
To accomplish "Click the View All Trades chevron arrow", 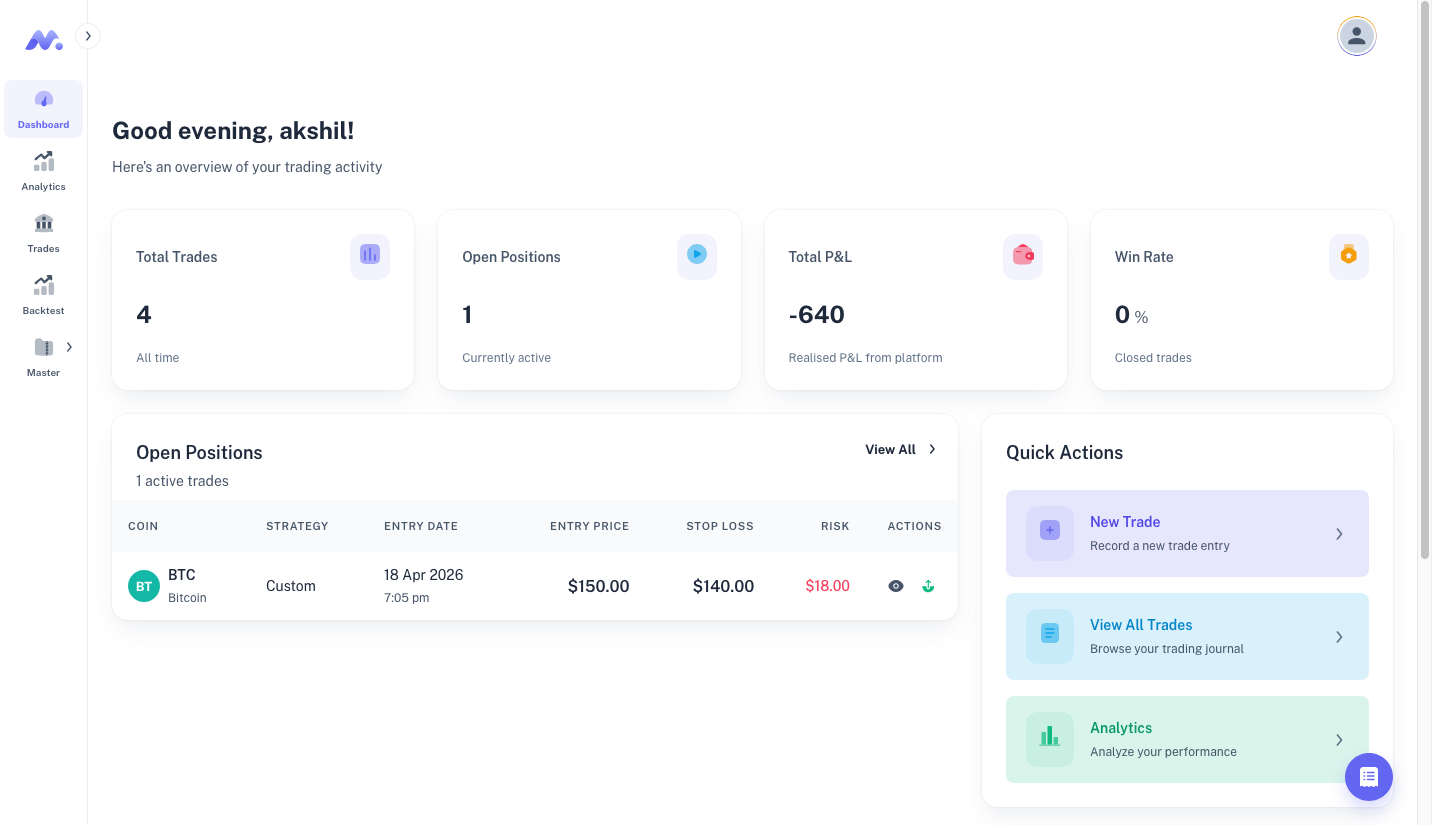I will (x=1339, y=637).
